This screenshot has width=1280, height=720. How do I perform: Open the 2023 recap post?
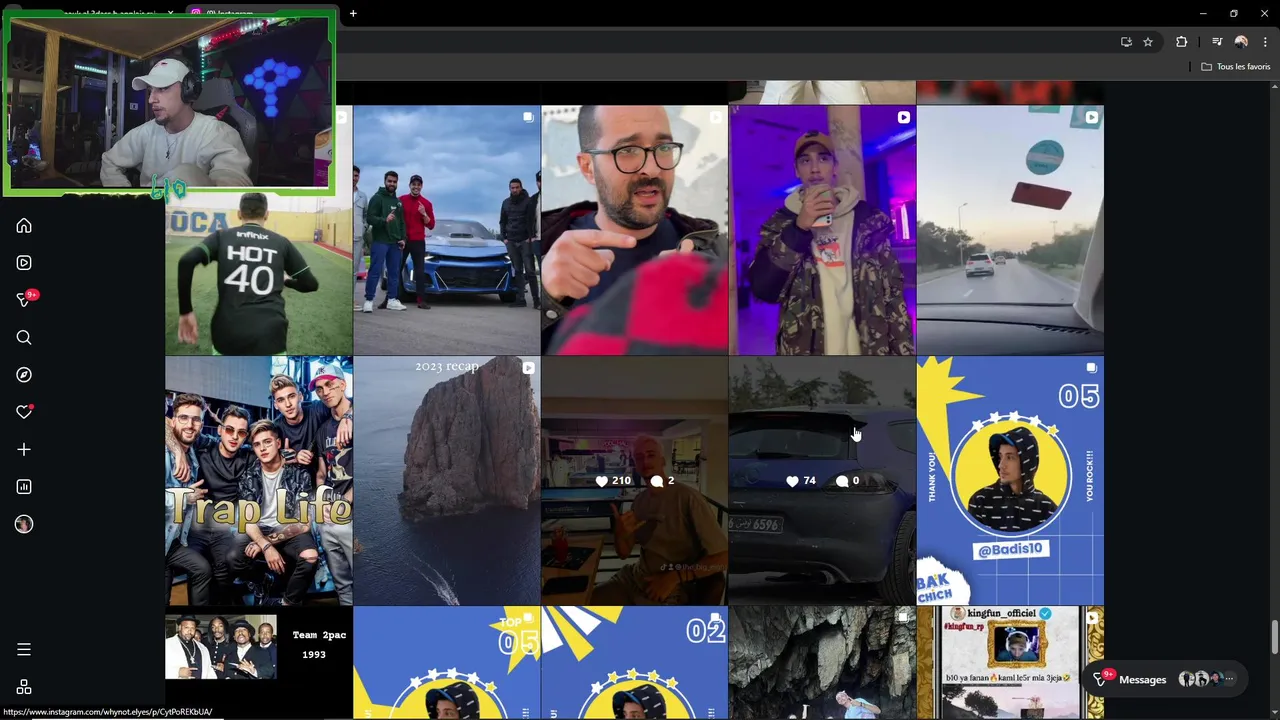447,481
